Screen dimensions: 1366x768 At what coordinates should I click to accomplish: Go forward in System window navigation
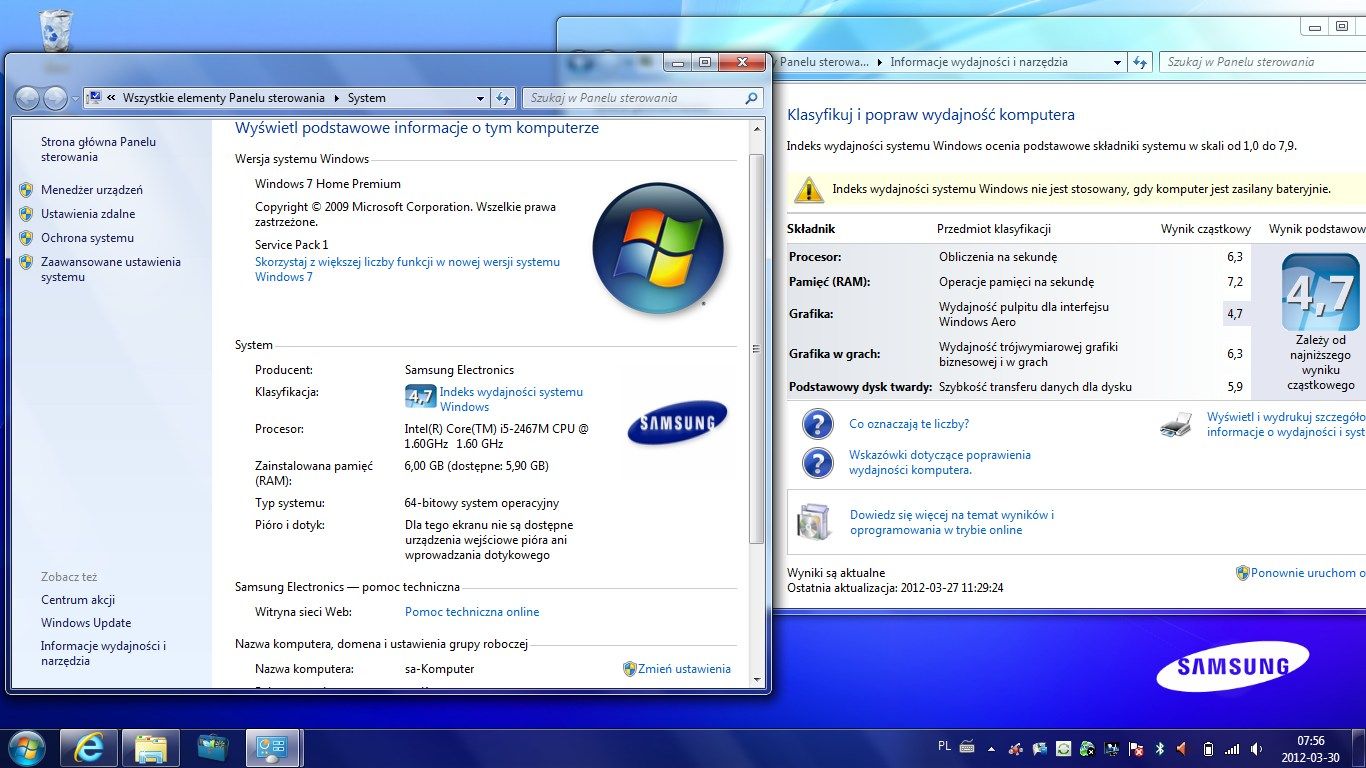click(55, 98)
